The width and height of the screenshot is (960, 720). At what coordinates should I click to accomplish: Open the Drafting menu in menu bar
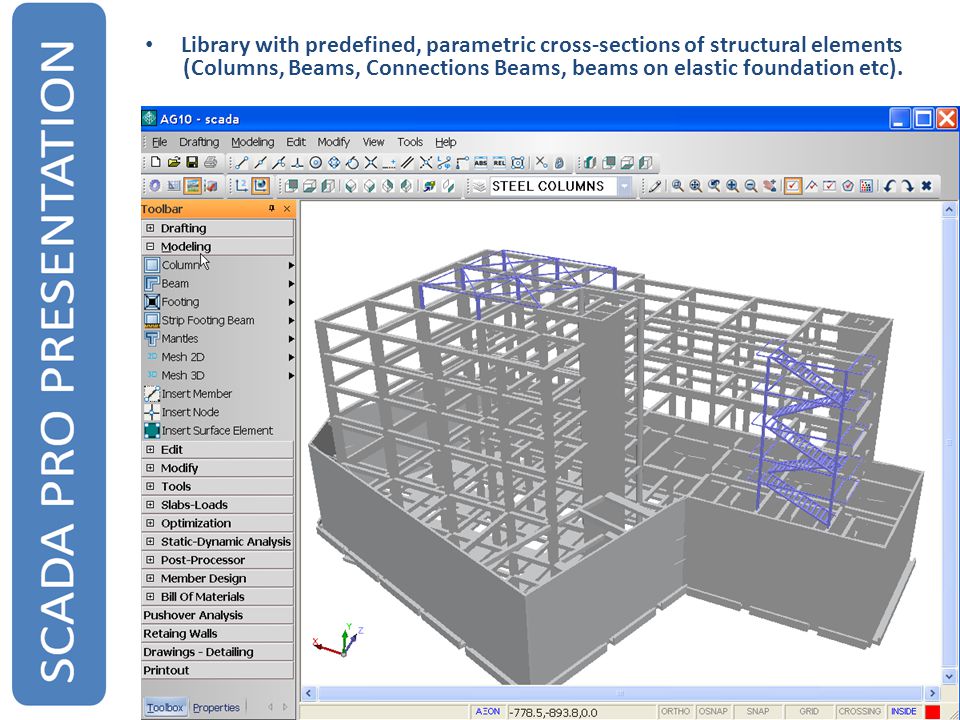click(199, 142)
